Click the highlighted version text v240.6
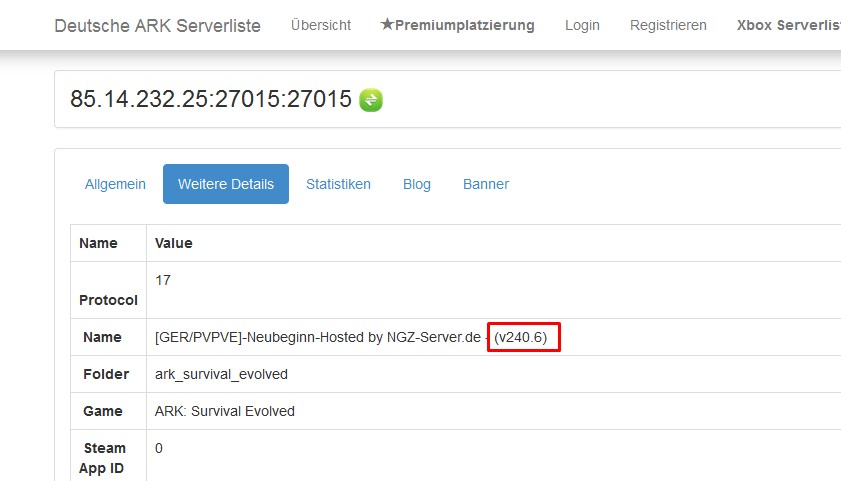The width and height of the screenshot is (841, 481). pyautogui.click(x=521, y=337)
